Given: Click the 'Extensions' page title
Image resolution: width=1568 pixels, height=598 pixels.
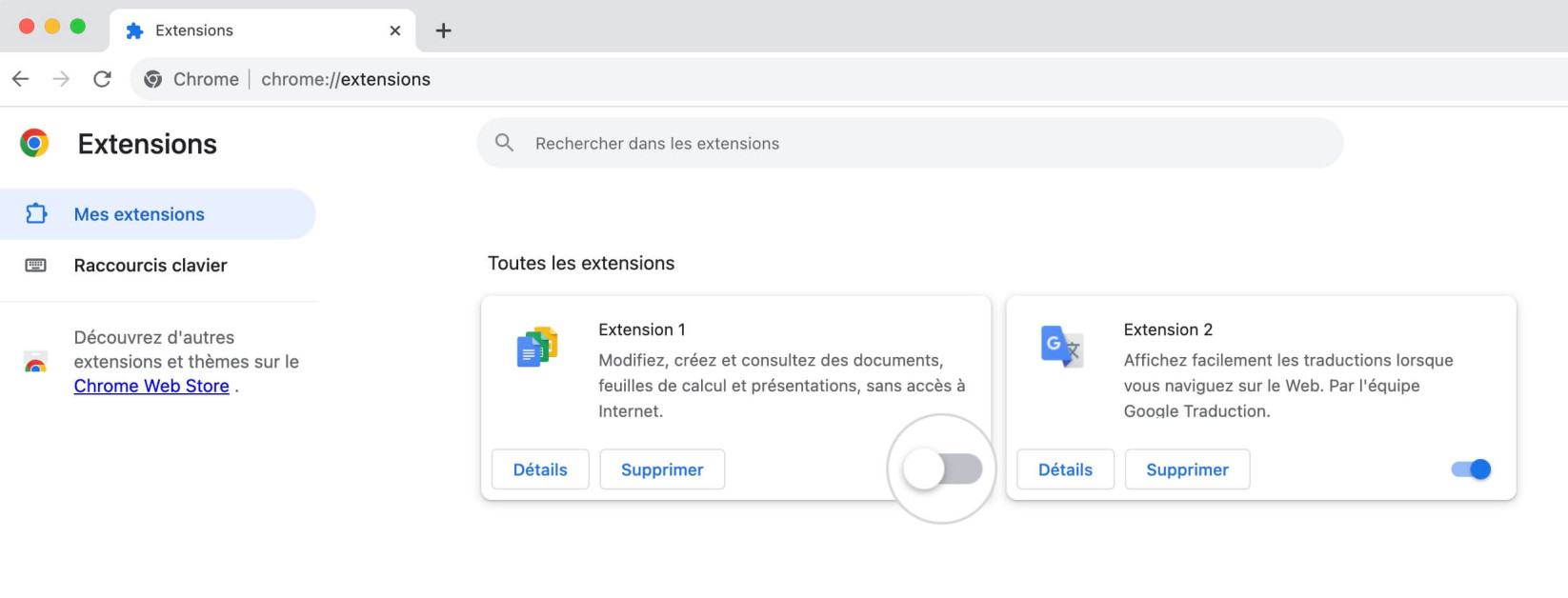Looking at the screenshot, I should [x=148, y=144].
